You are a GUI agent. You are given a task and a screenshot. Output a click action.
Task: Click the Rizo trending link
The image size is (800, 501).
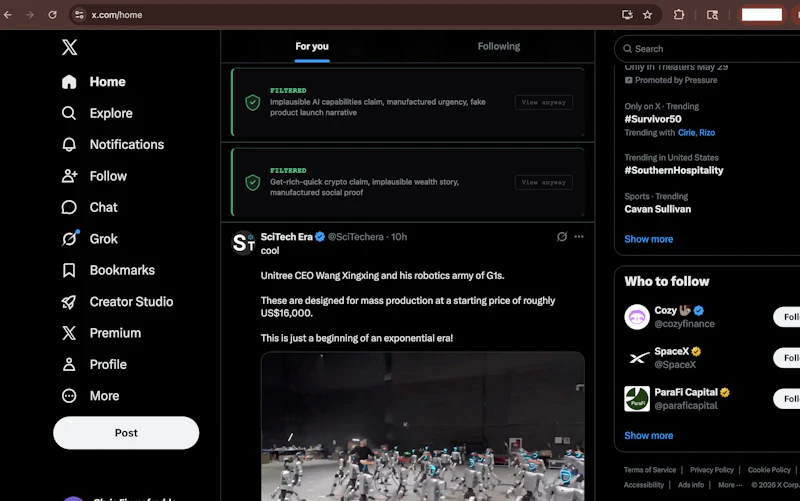tap(707, 133)
